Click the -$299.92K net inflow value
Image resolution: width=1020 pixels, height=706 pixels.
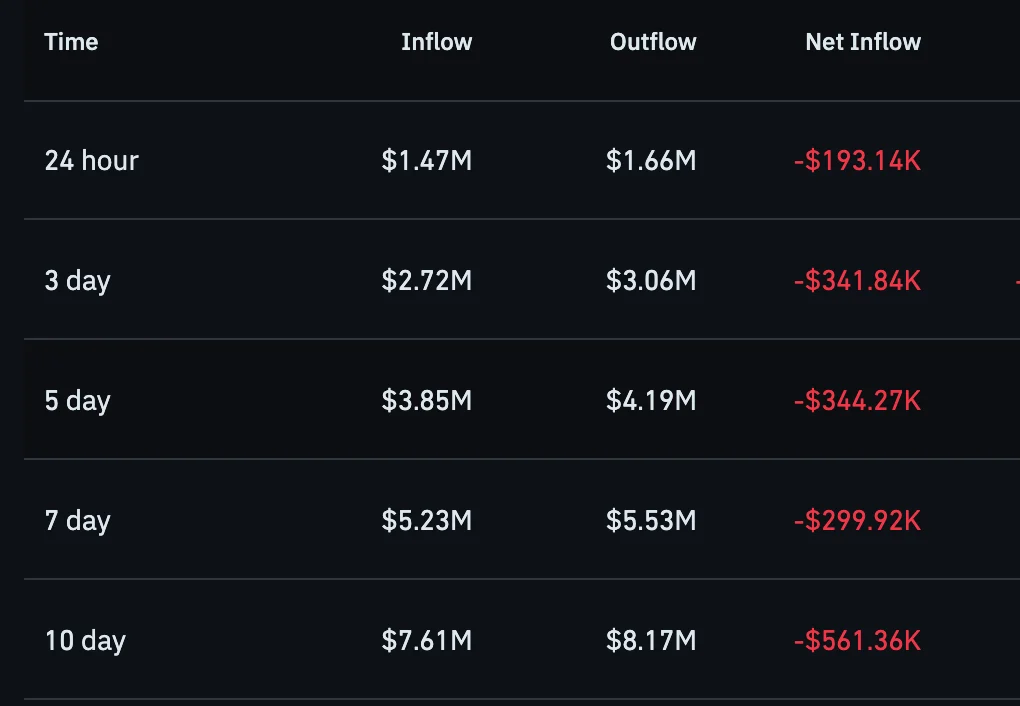click(x=857, y=521)
